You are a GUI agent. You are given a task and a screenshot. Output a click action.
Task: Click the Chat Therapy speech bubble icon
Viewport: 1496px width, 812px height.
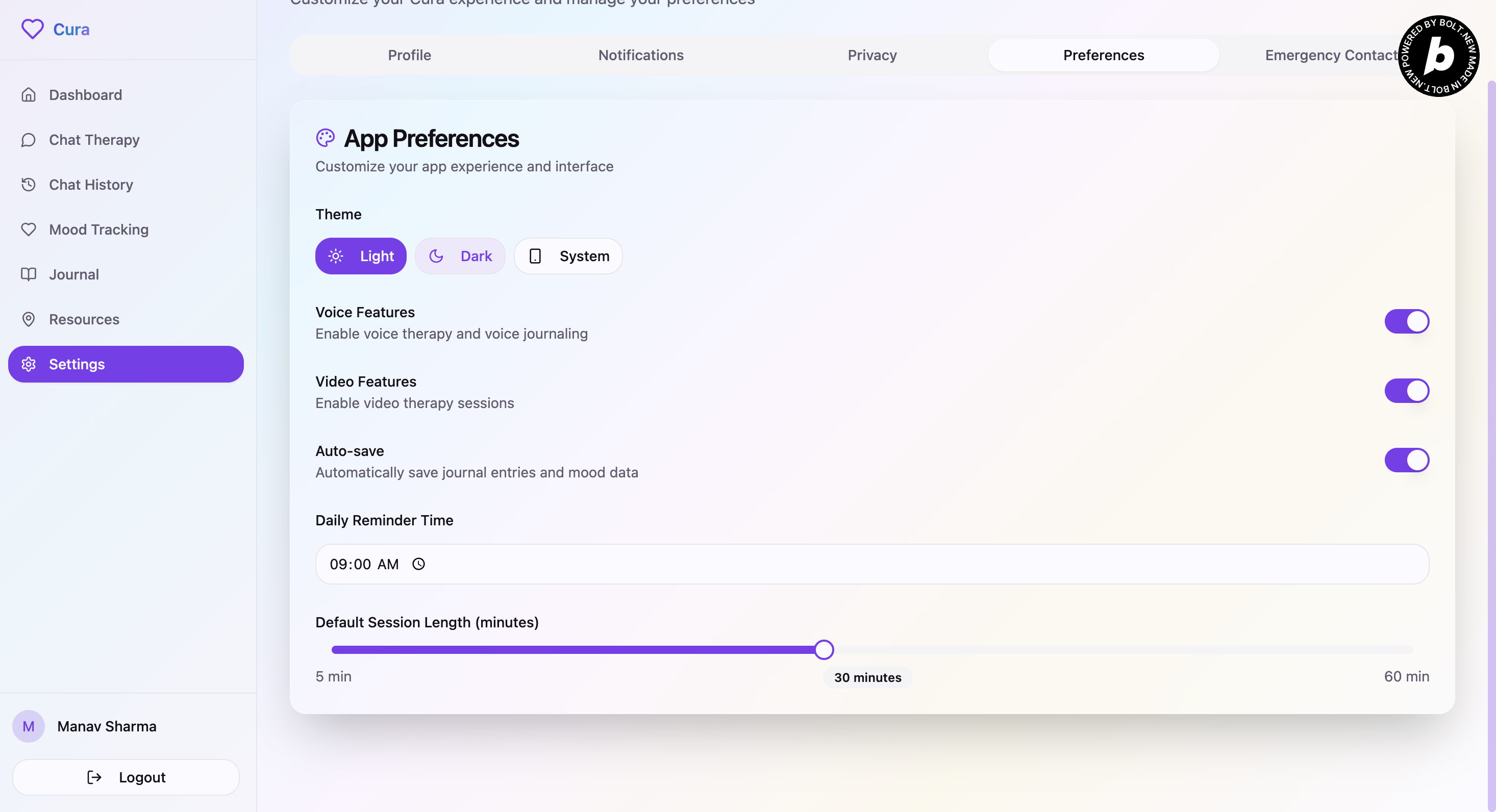click(29, 140)
